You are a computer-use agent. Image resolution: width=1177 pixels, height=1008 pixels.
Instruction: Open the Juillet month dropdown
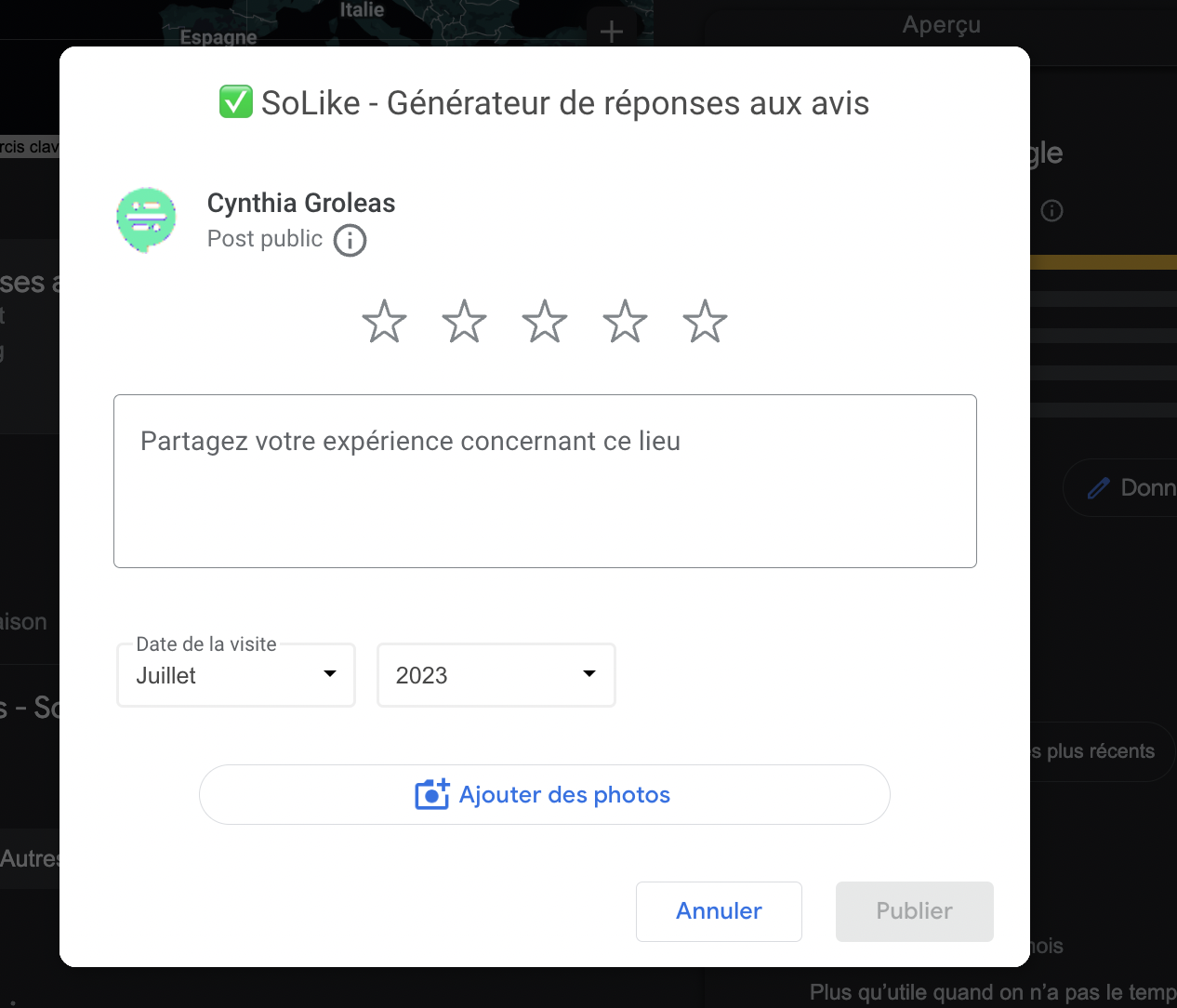click(x=236, y=675)
